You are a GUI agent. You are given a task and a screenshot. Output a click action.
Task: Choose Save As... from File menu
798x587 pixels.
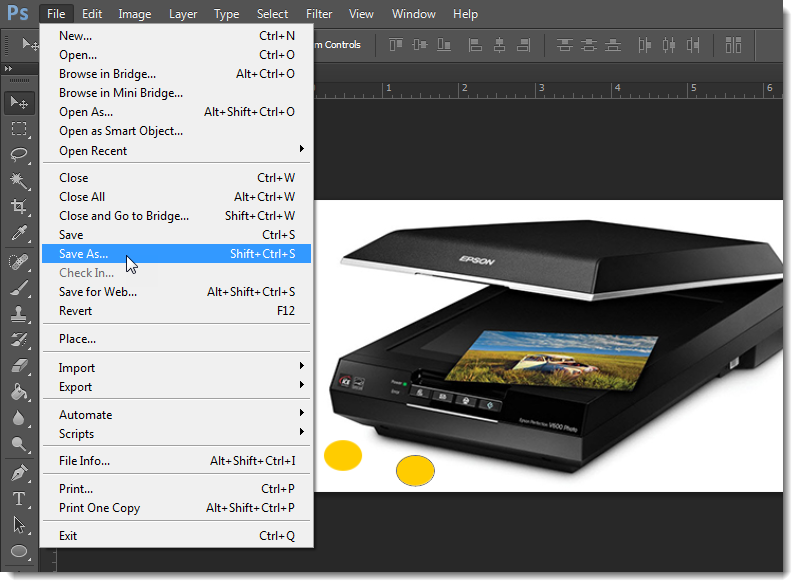point(84,254)
